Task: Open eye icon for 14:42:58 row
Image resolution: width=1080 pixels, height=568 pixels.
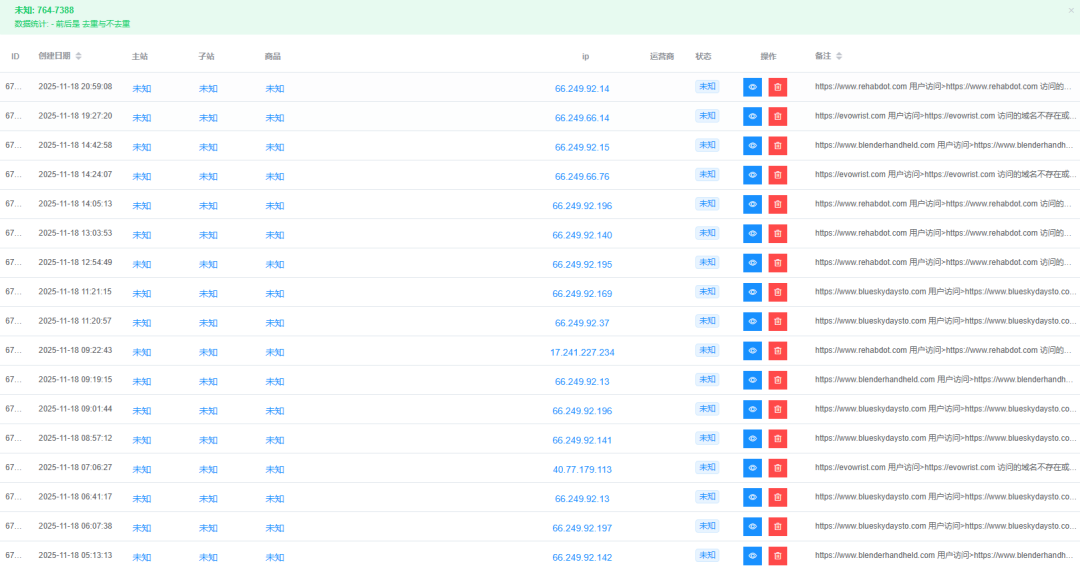Action: (752, 146)
